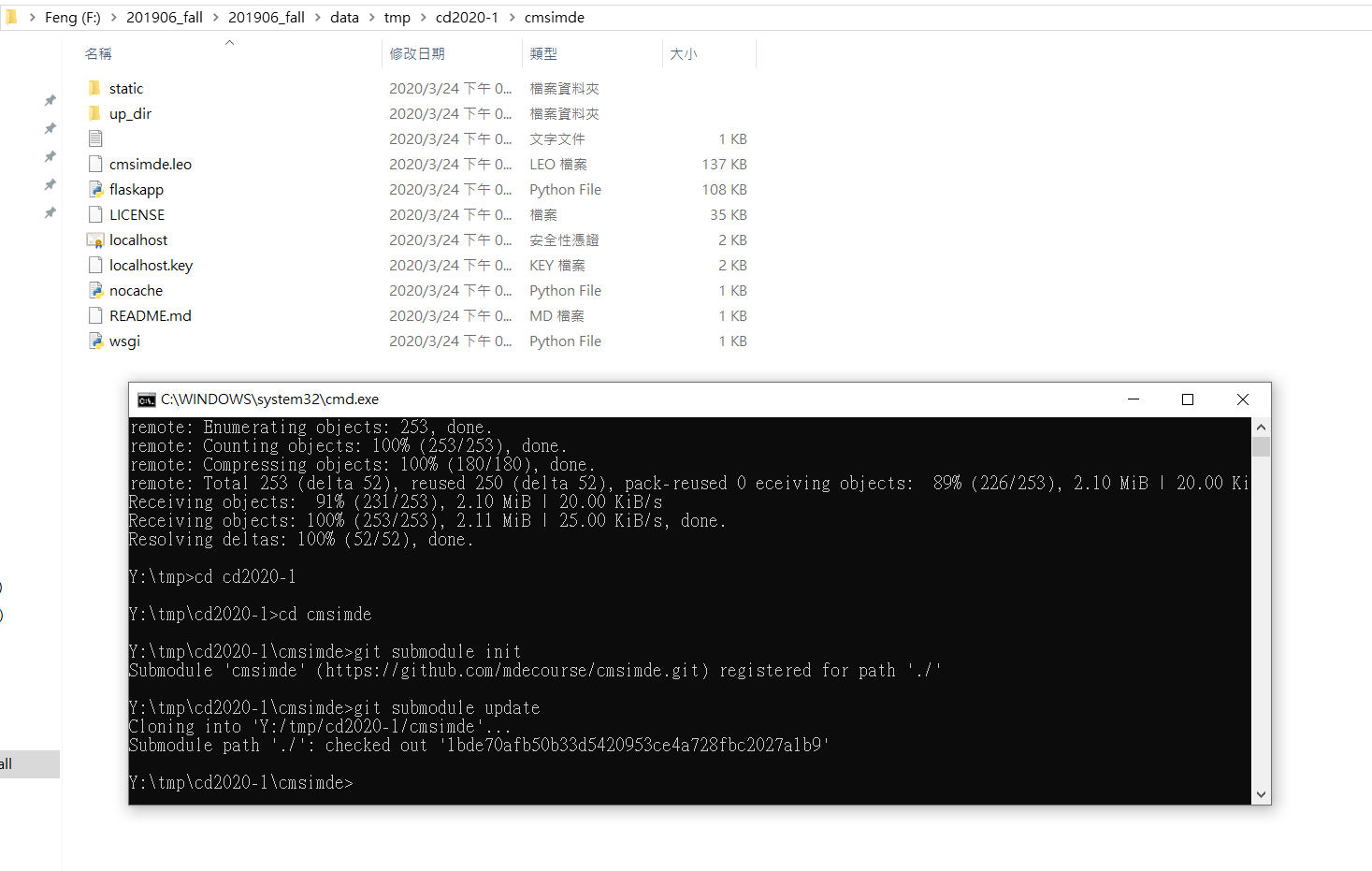Screen dimensions: 1372x871
Task: Go to first 201906_fall breadcrumb segment
Action: pyautogui.click(x=165, y=18)
